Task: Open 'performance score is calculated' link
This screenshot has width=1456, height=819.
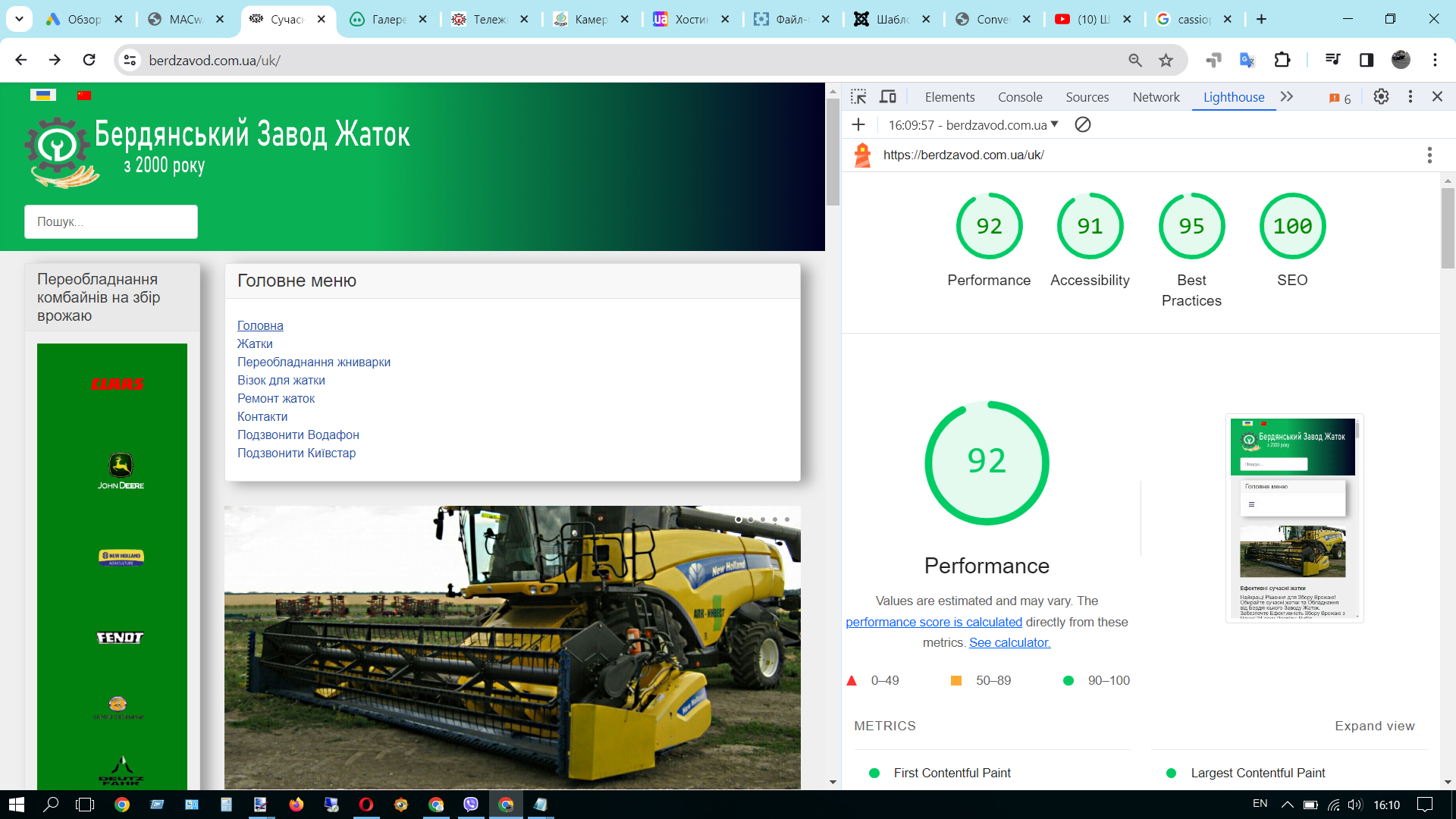Action: pyautogui.click(x=934, y=622)
